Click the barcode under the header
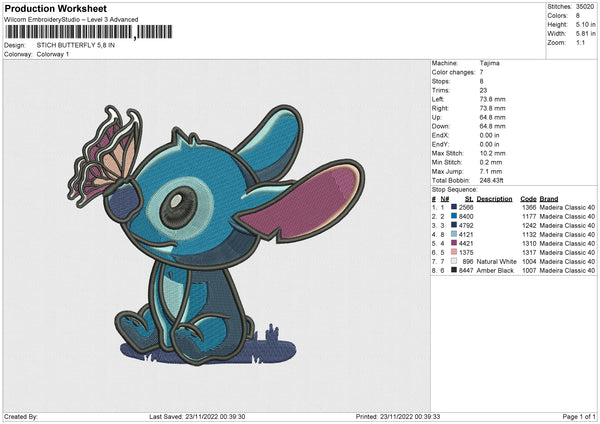Image resolution: width=600 pixels, height=424 pixels. coord(88,32)
